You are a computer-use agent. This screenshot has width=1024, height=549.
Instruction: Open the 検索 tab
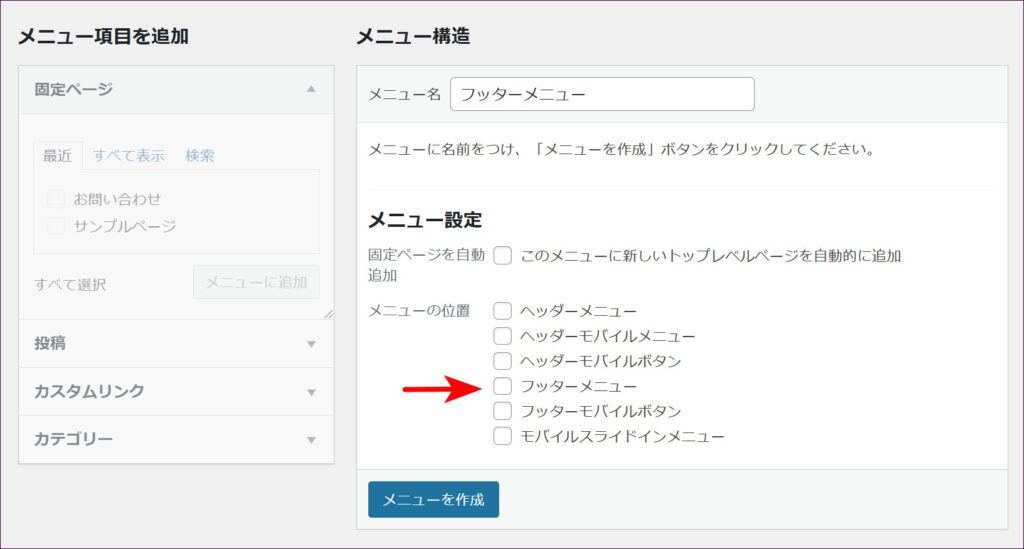click(199, 156)
